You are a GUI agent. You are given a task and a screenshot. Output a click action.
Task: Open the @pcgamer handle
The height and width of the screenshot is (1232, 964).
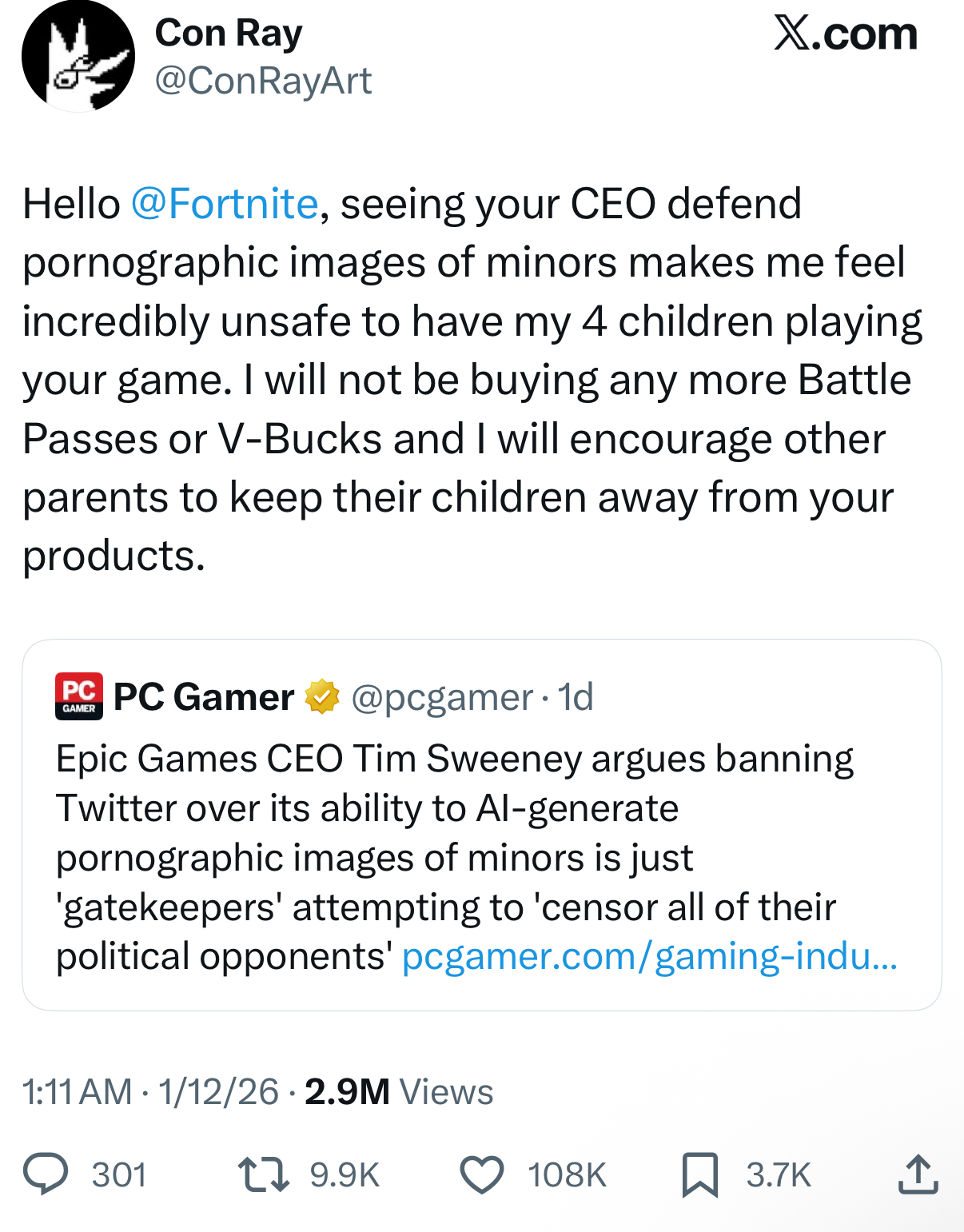click(x=441, y=697)
